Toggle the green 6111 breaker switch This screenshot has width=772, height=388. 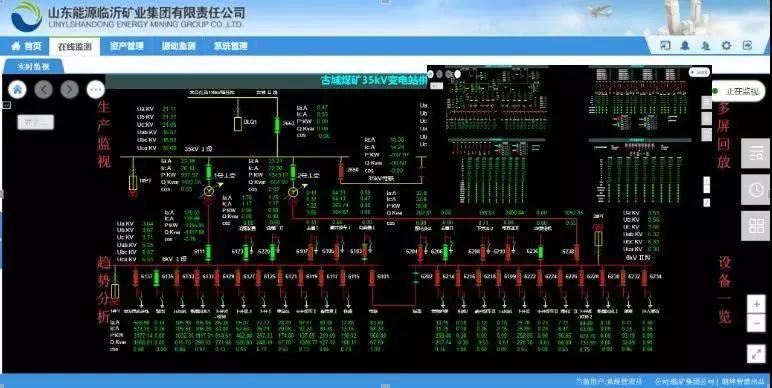click(208, 252)
